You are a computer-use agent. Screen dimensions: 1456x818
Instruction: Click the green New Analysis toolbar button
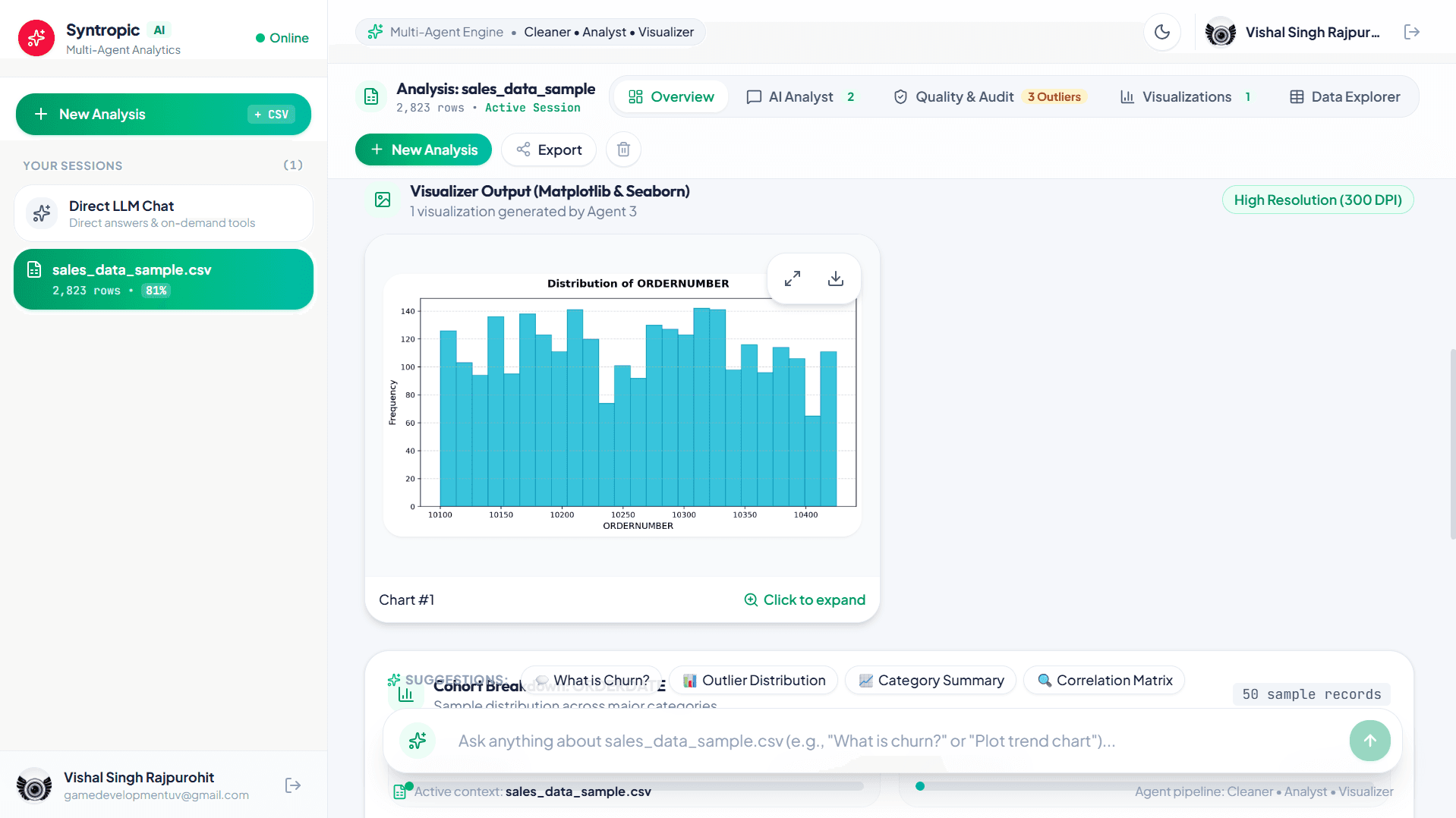coord(424,149)
